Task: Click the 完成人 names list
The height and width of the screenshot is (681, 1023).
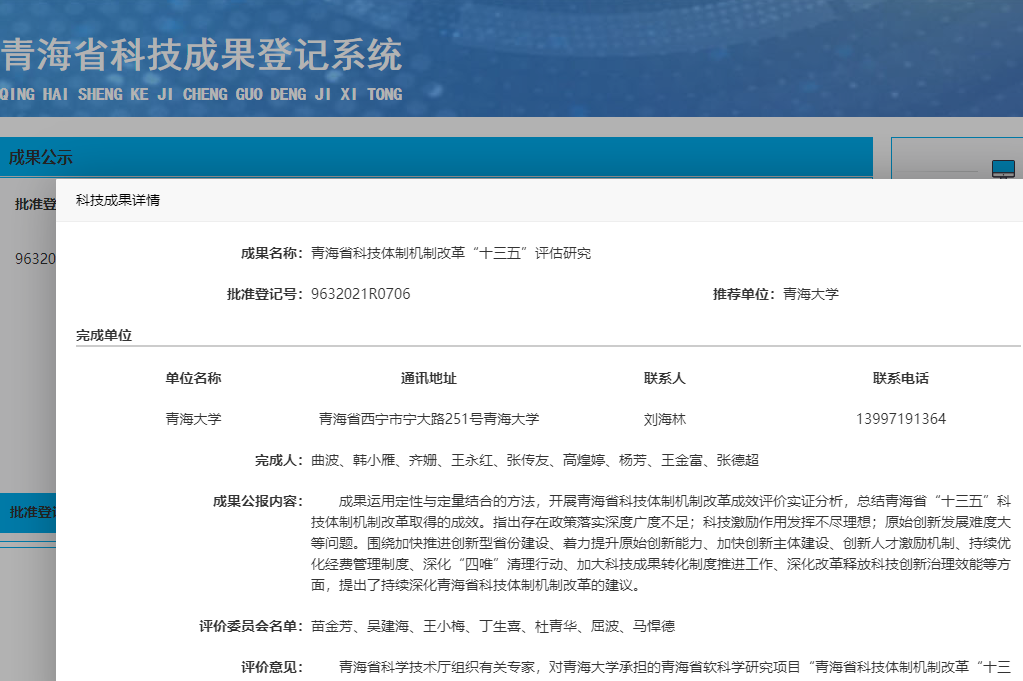Action: pyautogui.click(x=535, y=460)
